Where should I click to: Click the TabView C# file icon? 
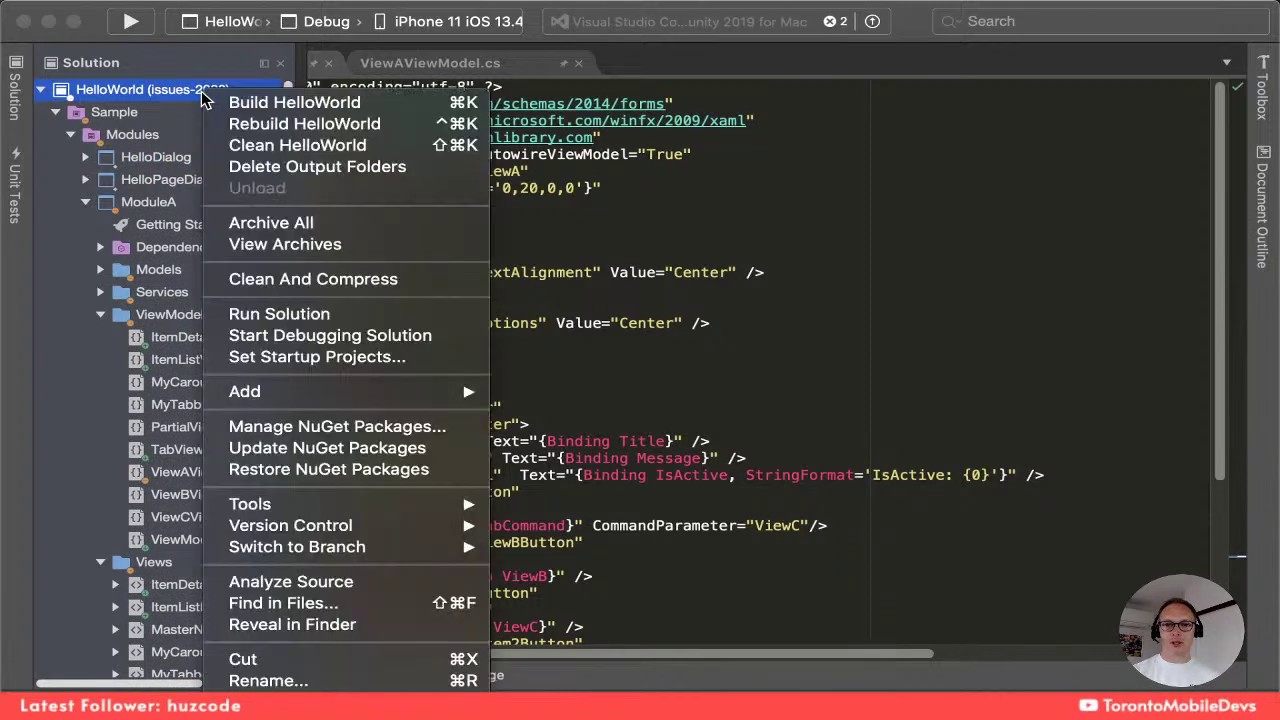(x=136, y=450)
